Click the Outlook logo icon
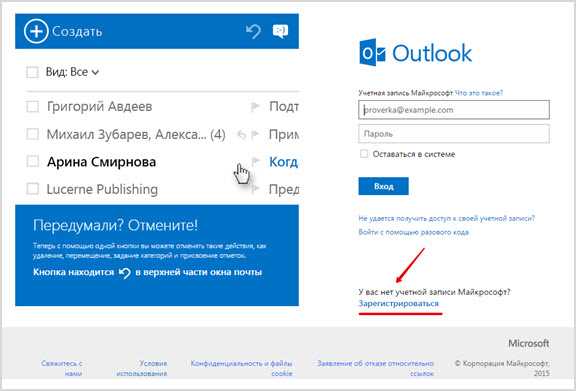Image resolution: width=576 pixels, height=391 pixels. 372,53
